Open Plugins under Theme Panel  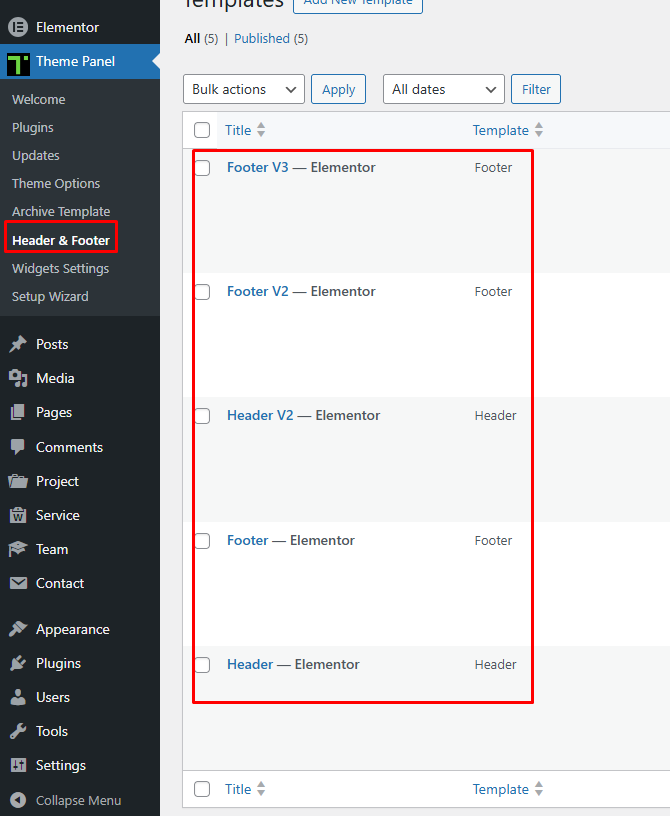click(x=32, y=128)
